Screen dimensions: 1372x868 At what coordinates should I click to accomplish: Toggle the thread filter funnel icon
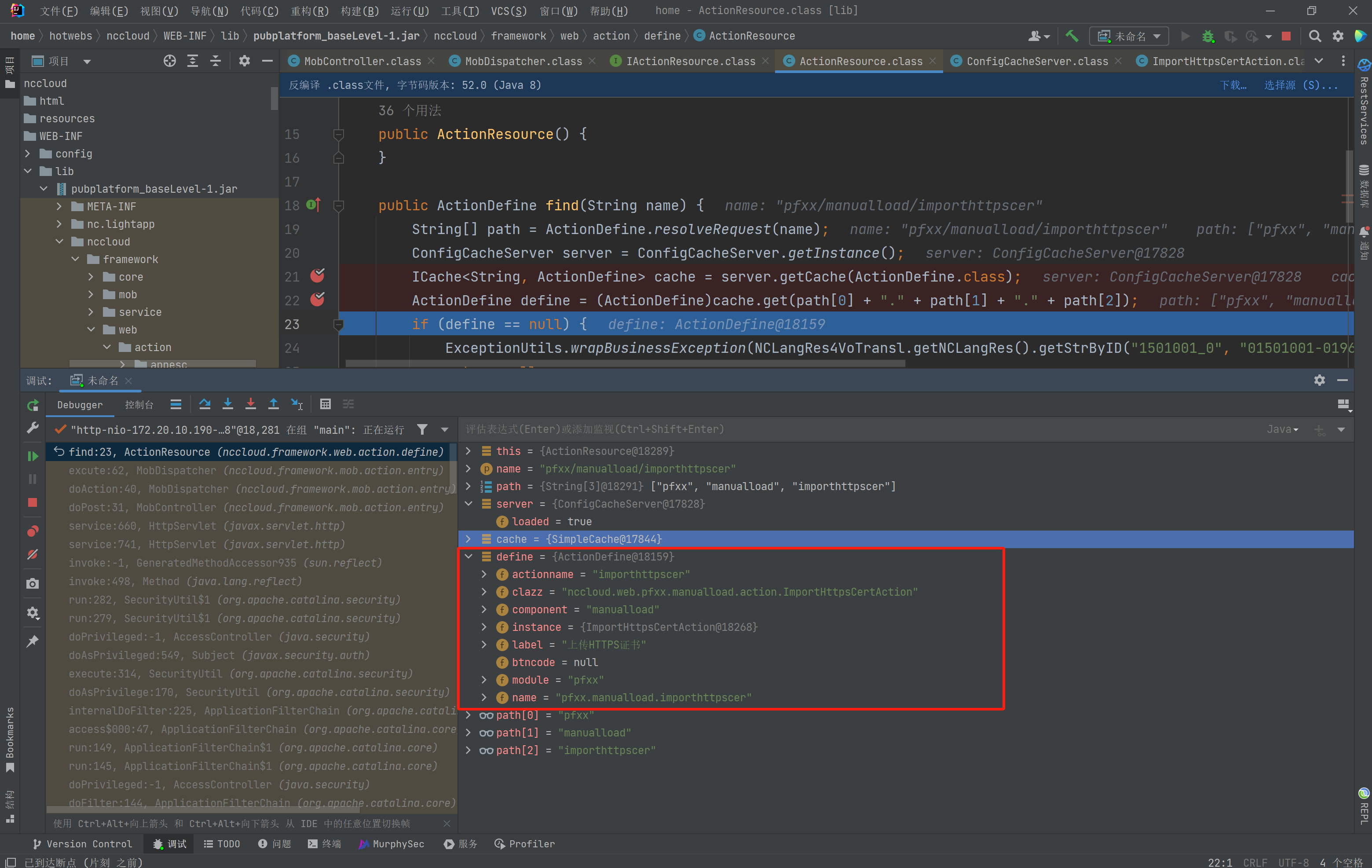click(x=422, y=430)
